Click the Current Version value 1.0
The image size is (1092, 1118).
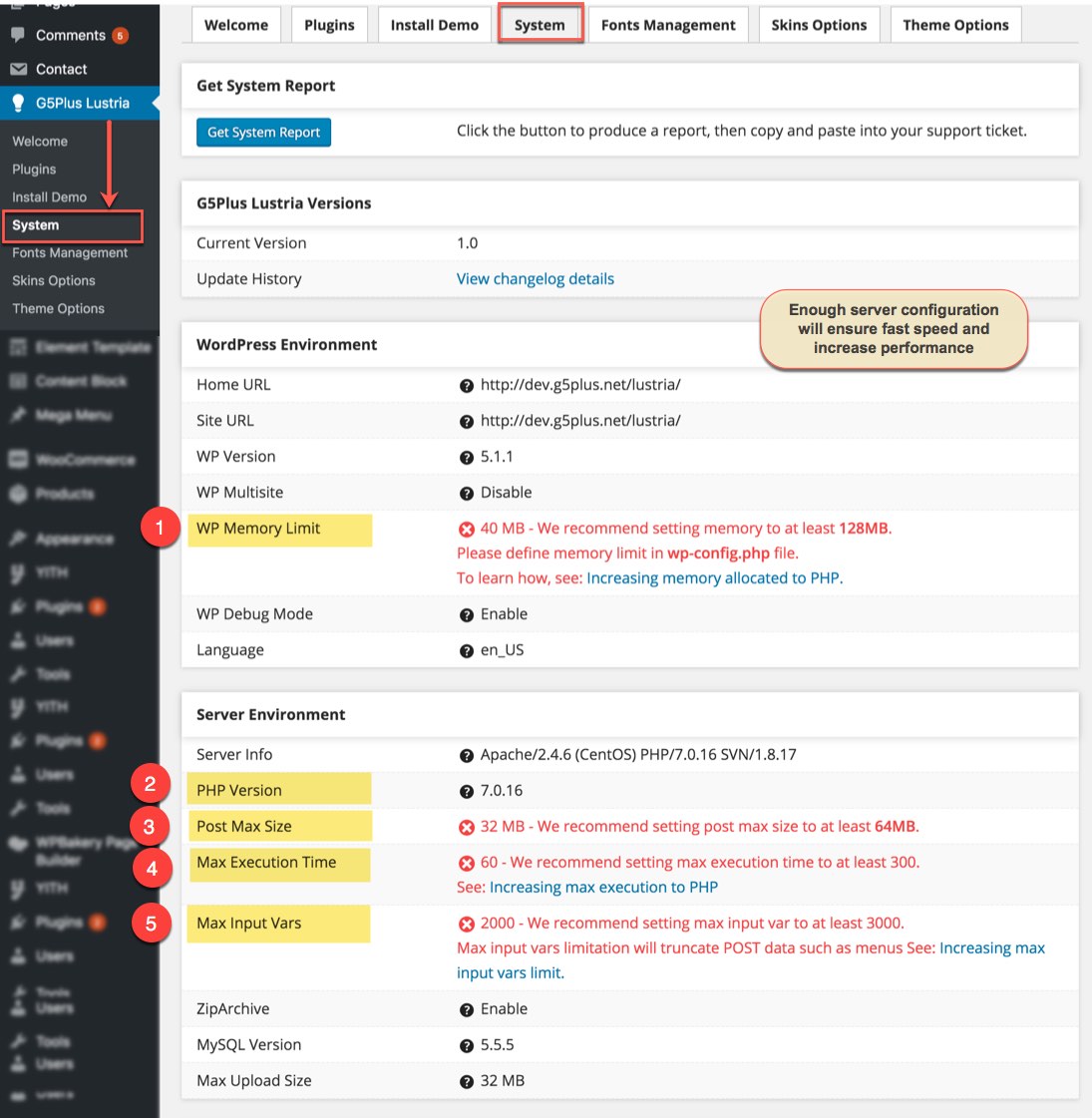tap(467, 243)
